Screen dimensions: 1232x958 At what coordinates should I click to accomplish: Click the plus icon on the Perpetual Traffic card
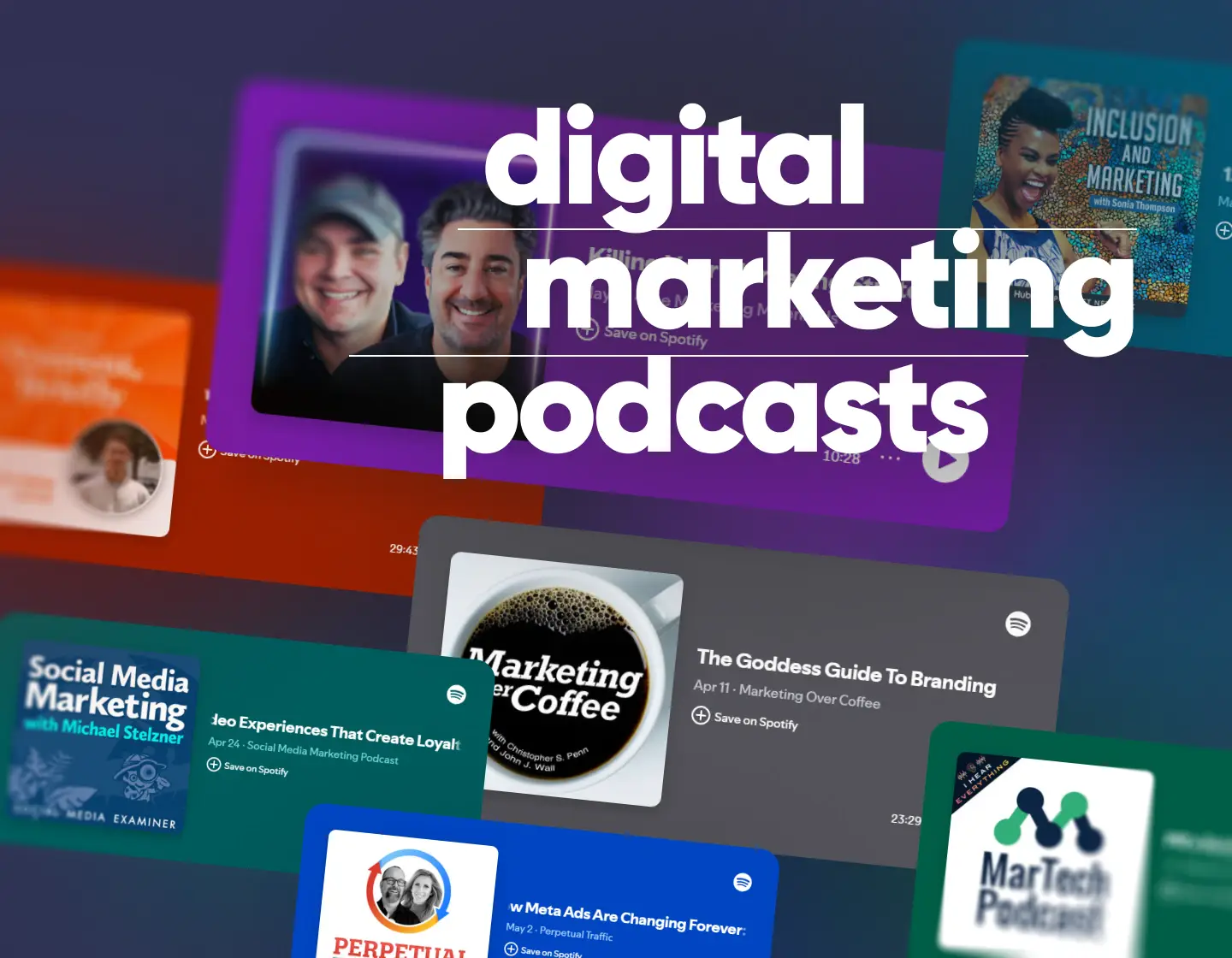511,949
